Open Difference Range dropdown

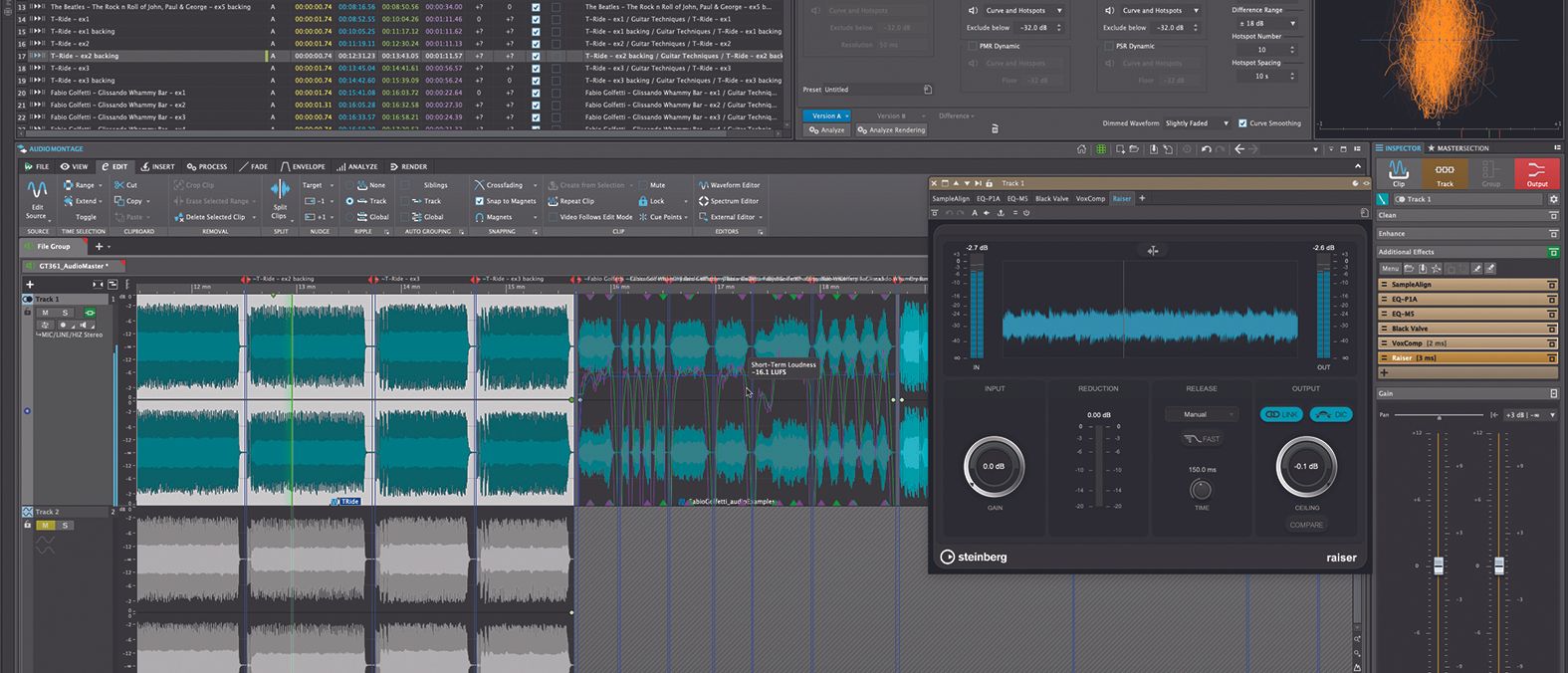click(x=1266, y=23)
